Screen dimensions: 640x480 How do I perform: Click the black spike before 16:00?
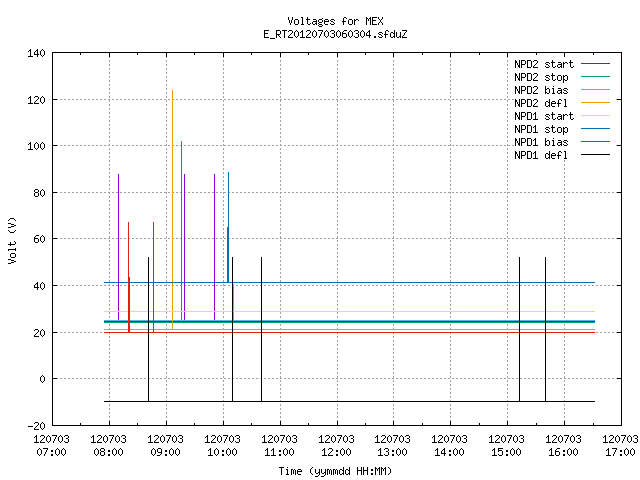pyautogui.click(x=545, y=329)
